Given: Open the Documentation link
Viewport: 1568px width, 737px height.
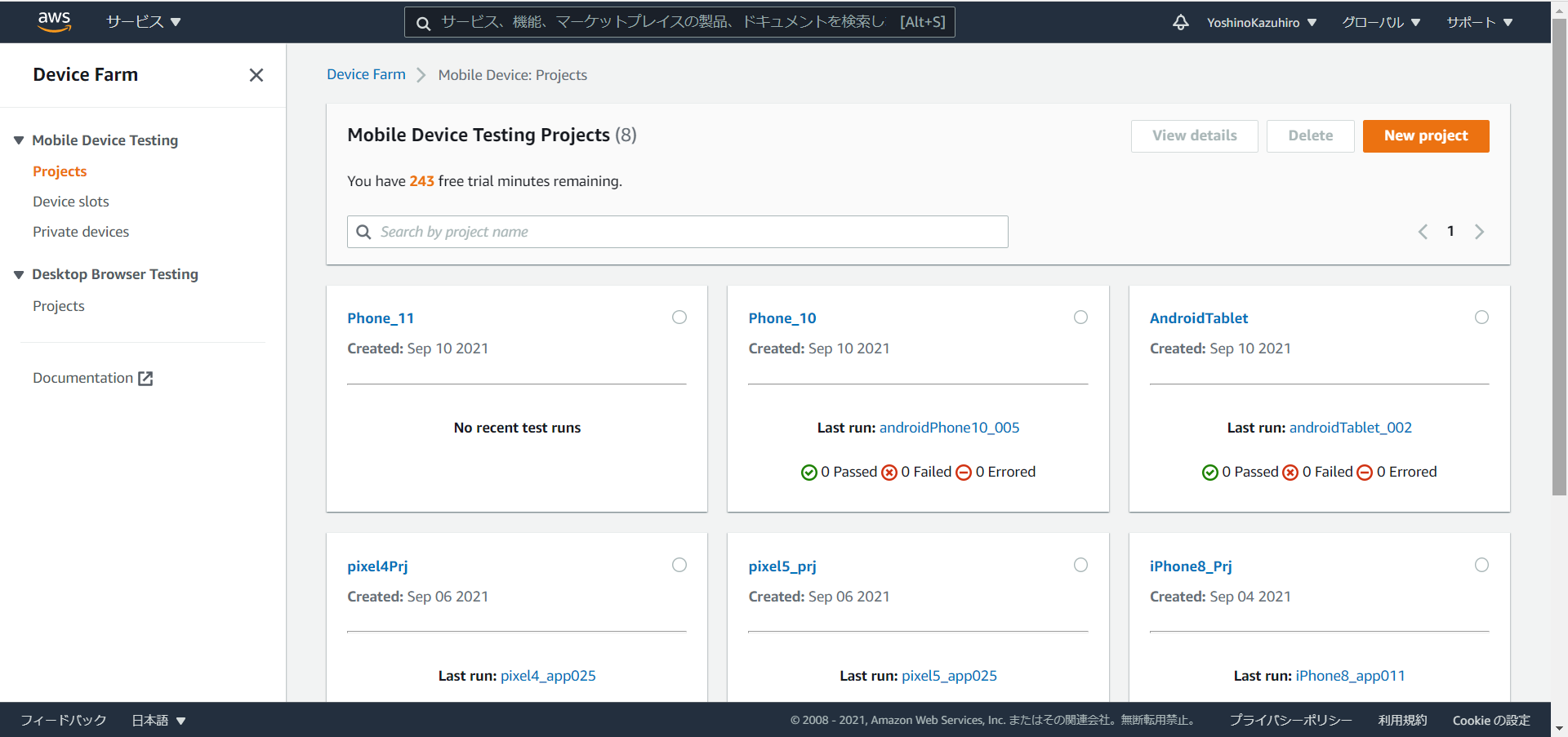Looking at the screenshot, I should click(x=82, y=378).
